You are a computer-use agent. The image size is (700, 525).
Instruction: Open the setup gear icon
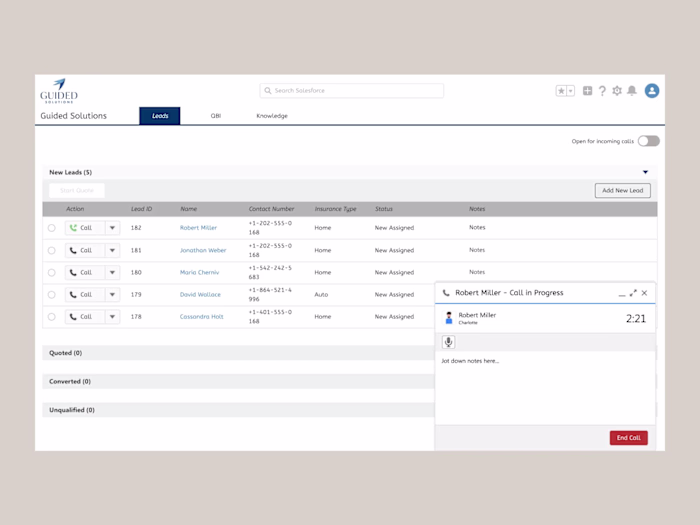coord(617,91)
